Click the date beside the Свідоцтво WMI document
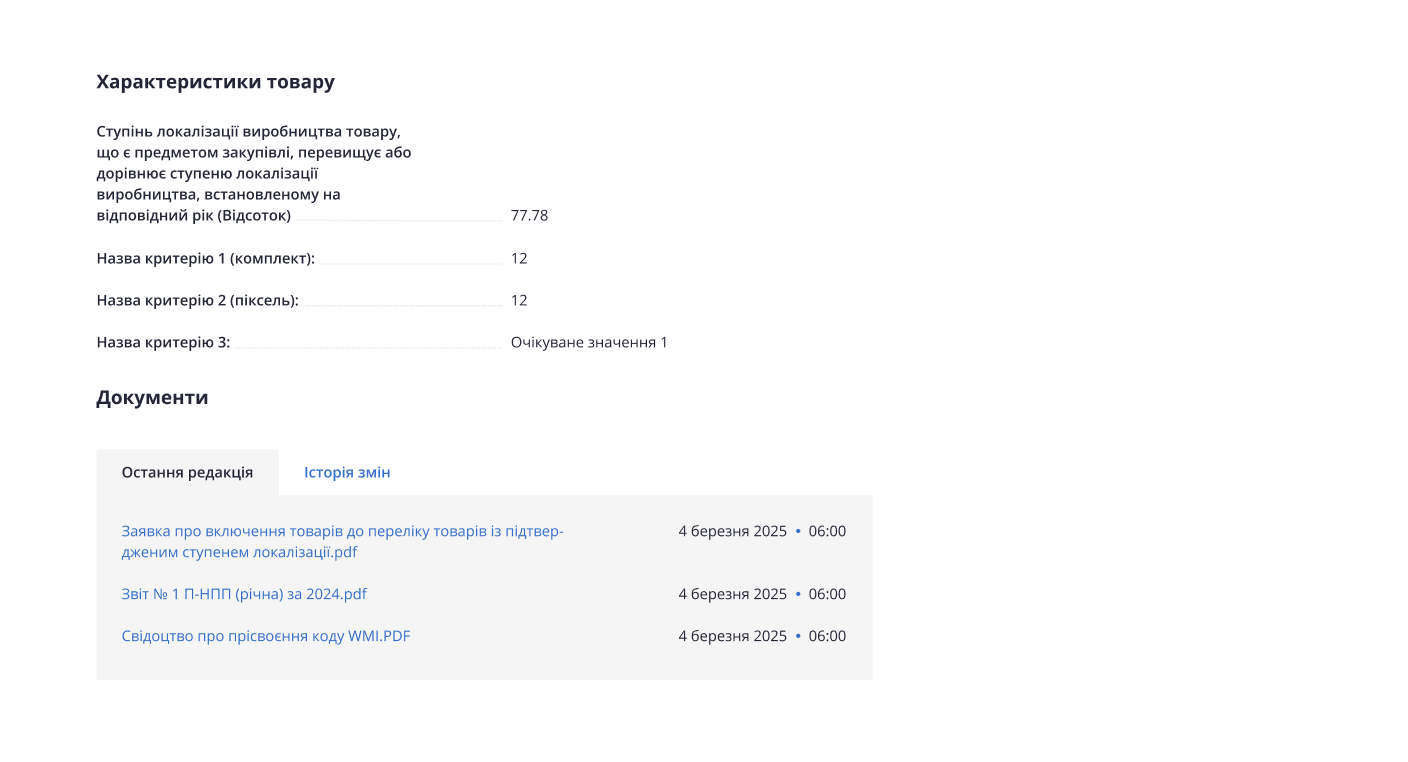Viewport: 1408px width, 762px height. click(x=732, y=636)
